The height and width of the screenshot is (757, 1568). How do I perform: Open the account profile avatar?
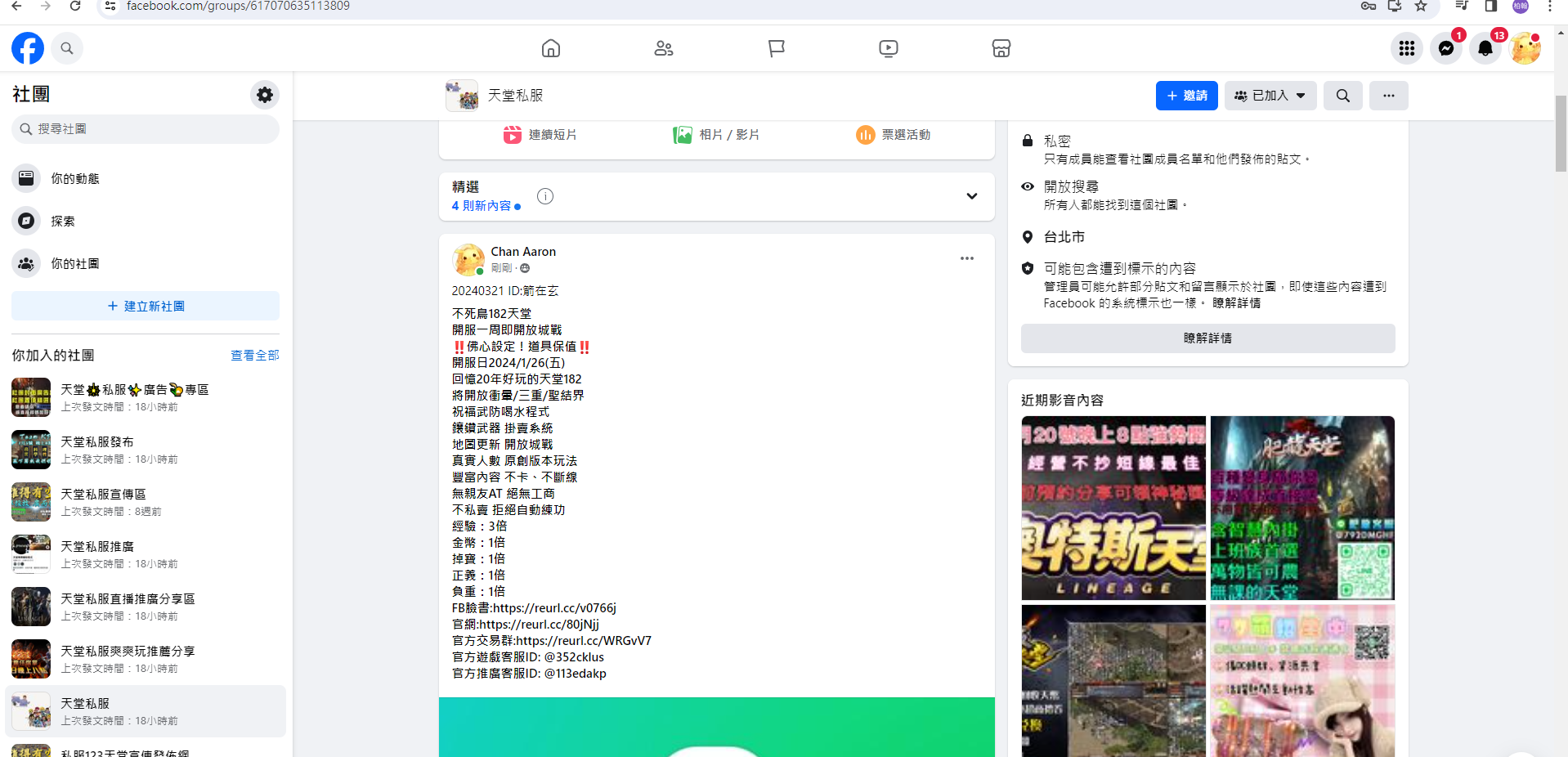pyautogui.click(x=1525, y=48)
